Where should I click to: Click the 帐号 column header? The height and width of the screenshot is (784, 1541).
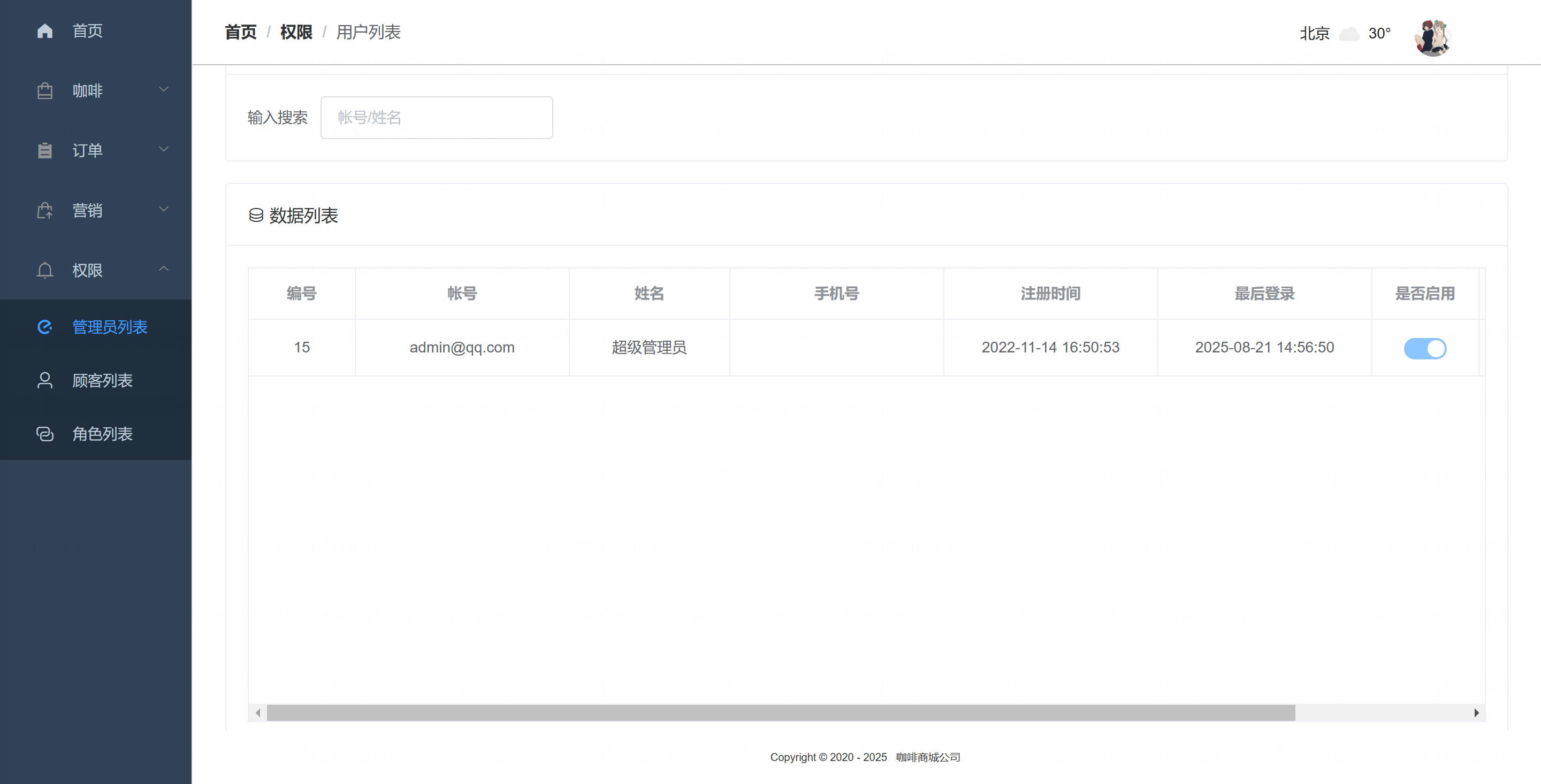(462, 294)
